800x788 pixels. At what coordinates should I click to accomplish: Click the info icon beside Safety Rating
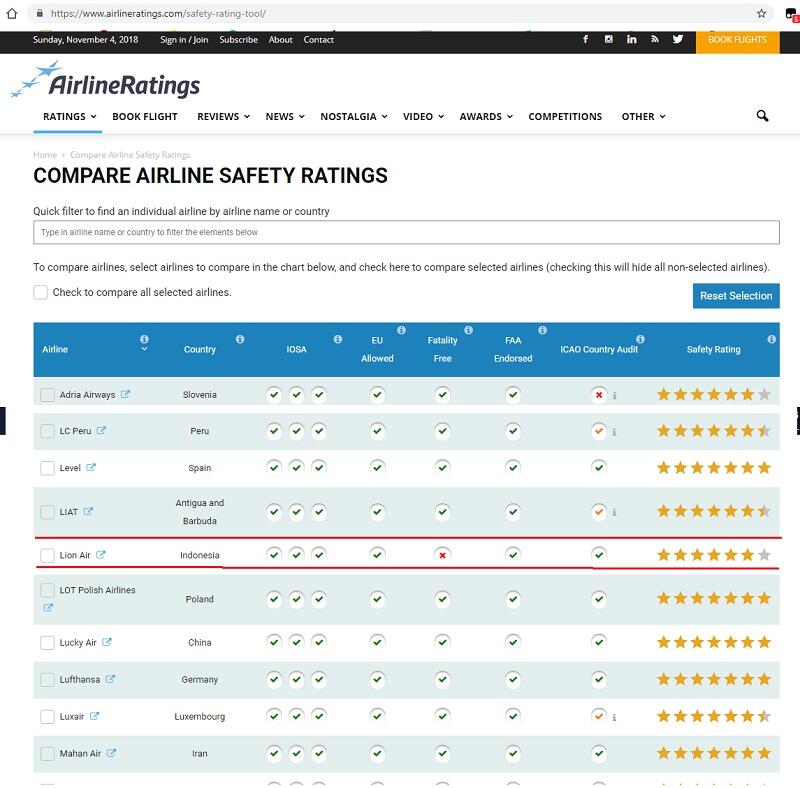tap(771, 339)
